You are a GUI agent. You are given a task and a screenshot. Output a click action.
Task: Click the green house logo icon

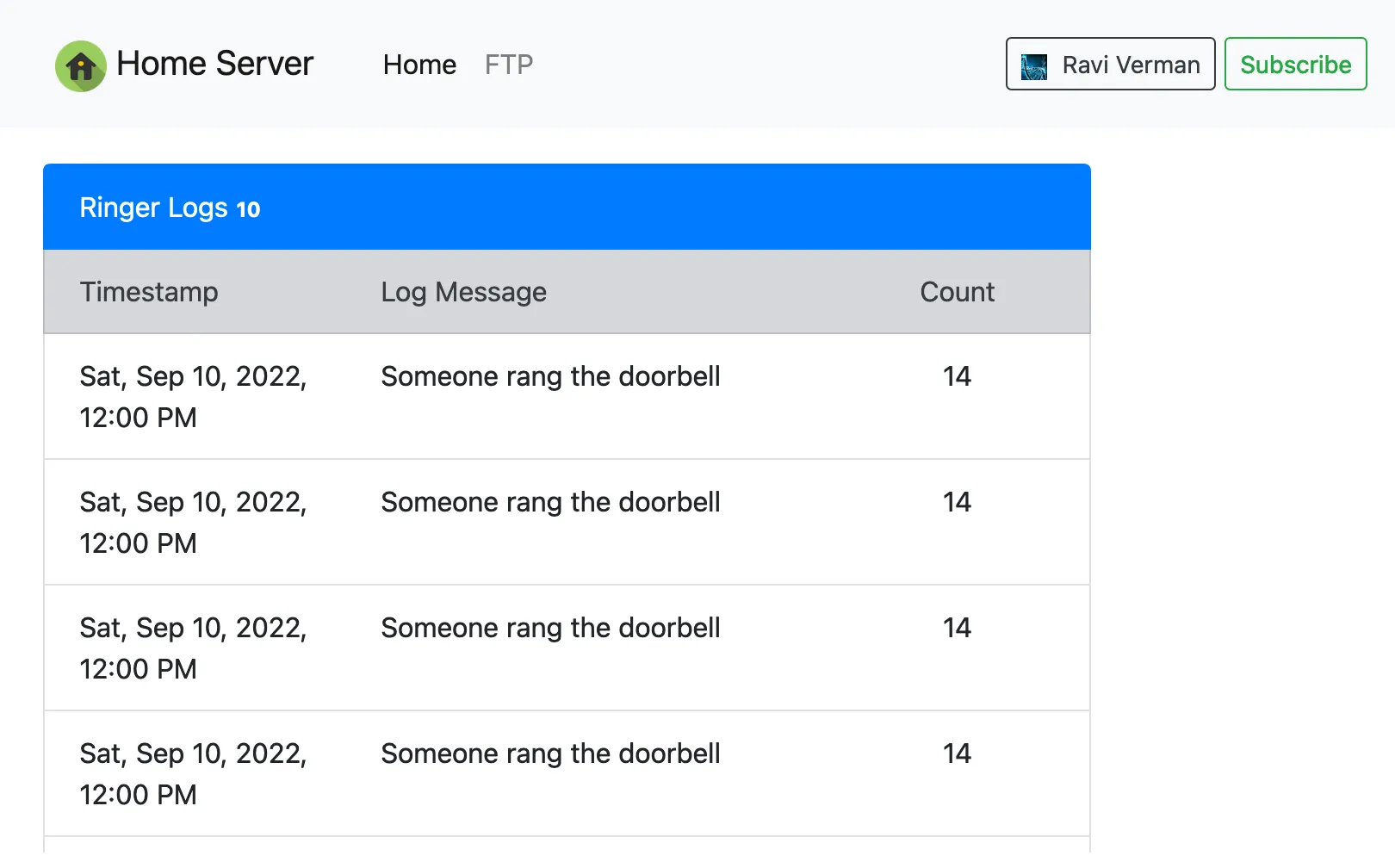pos(80,65)
